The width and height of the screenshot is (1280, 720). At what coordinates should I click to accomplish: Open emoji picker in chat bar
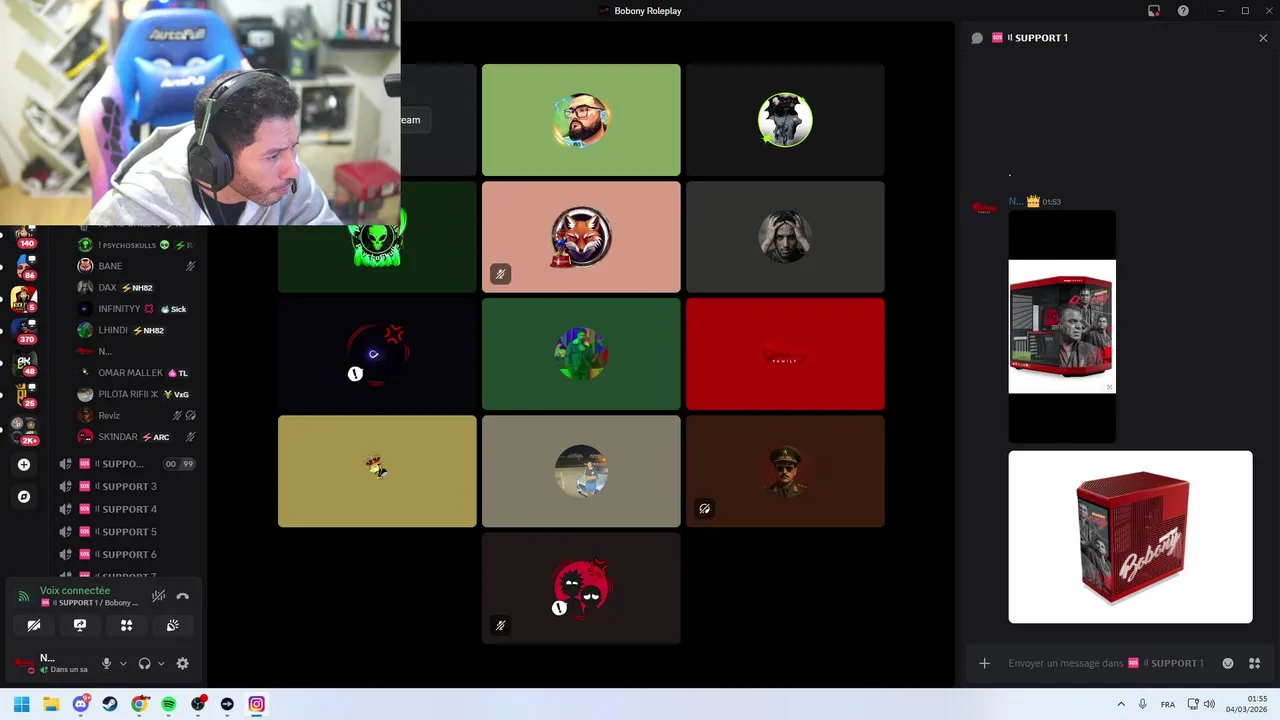1228,663
